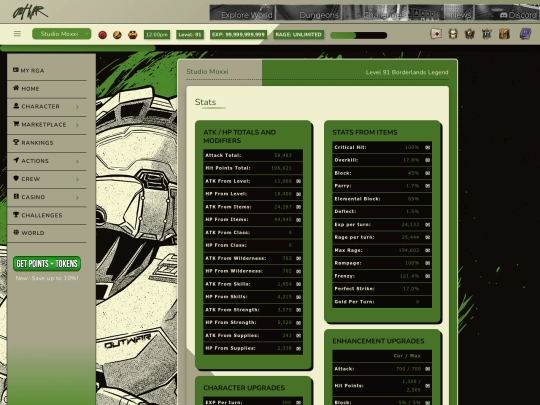The image size is (540, 405).
Task: Click info icon next to Rampage
Action: click(x=427, y=263)
